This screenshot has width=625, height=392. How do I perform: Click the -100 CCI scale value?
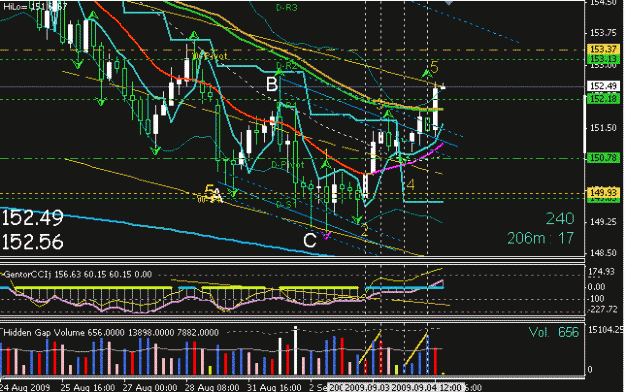[x=596, y=299]
